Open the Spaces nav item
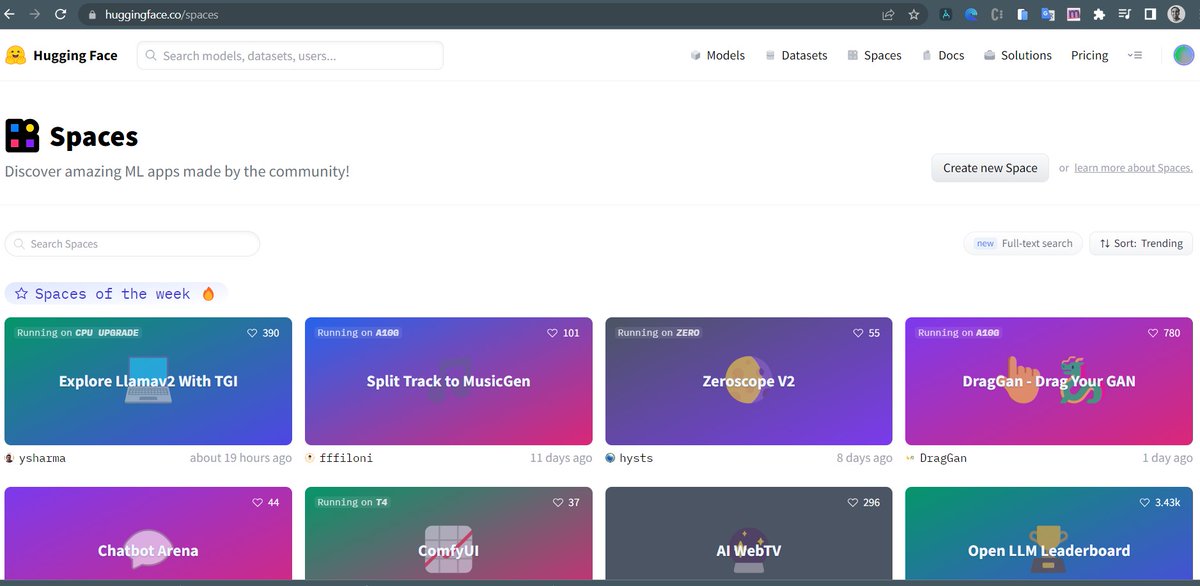Viewport: 1200px width, 586px height. (874, 55)
